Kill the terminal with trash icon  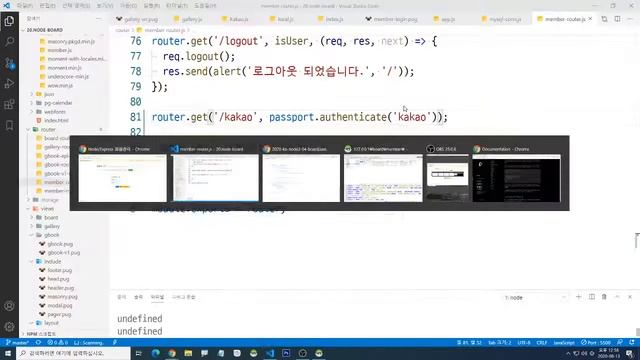(x=604, y=297)
